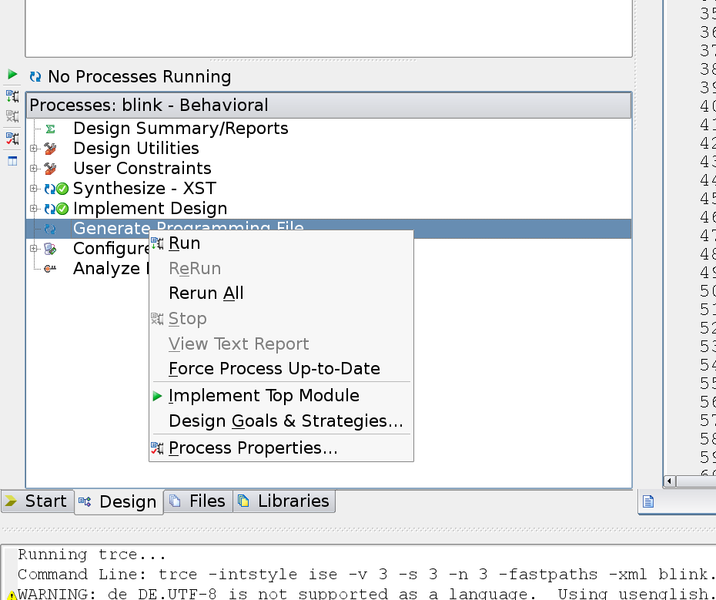Switch to the Libraries tab

284,501
